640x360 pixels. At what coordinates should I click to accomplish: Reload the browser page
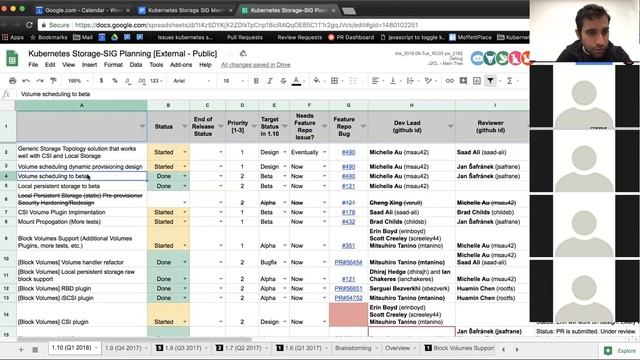[x=29, y=25]
